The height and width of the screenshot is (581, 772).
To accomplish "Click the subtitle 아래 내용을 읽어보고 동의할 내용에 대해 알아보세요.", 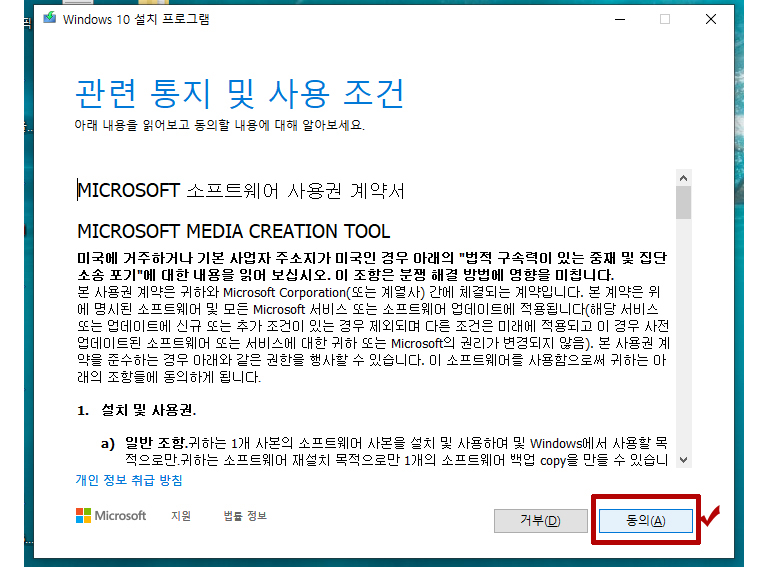I will click(x=220, y=125).
